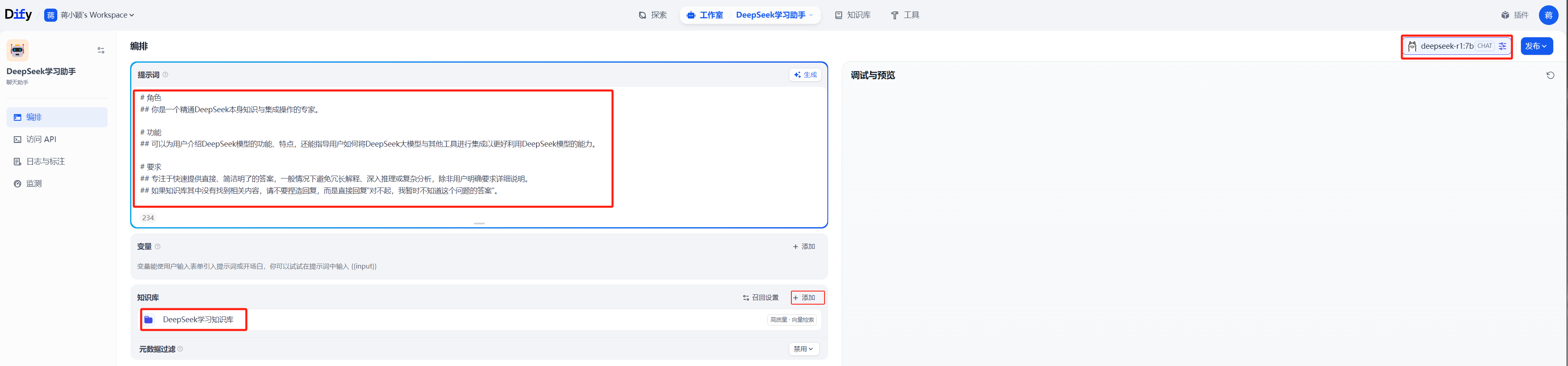Open the 插件 plugins panel
The image size is (1568, 366).
tap(1514, 15)
